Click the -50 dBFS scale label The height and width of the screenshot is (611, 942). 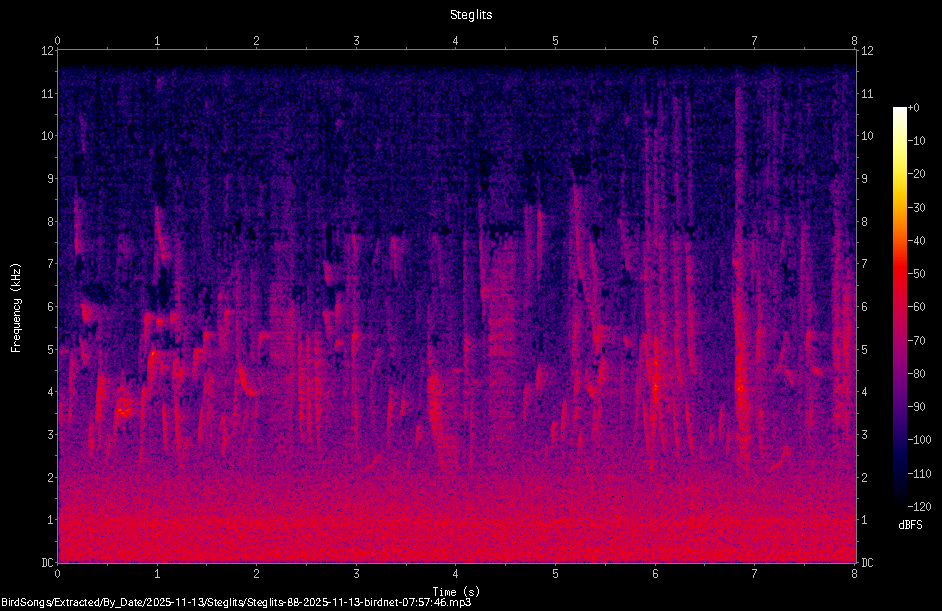[917, 274]
